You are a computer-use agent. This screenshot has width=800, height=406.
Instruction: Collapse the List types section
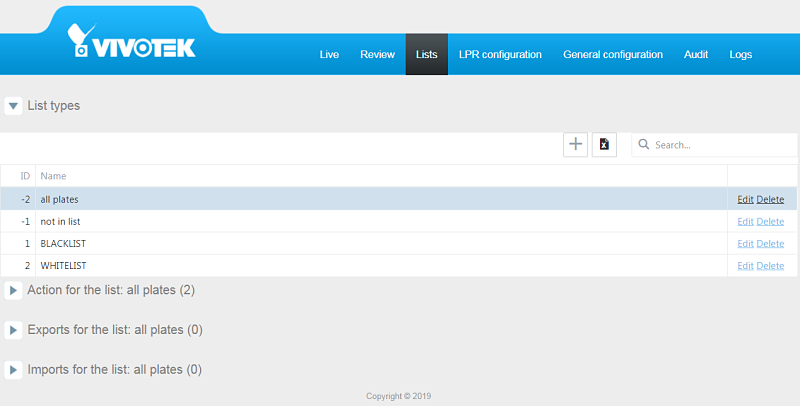click(13, 106)
